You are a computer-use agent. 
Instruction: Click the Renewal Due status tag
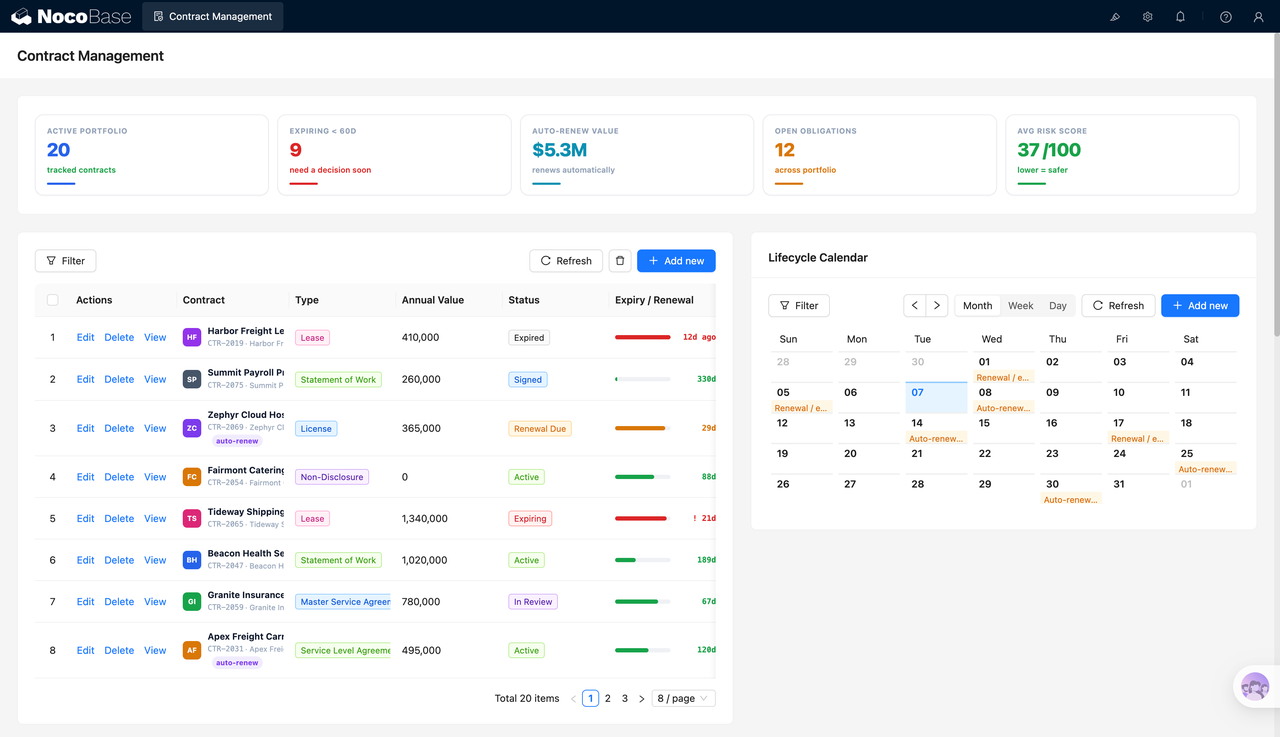tap(540, 428)
